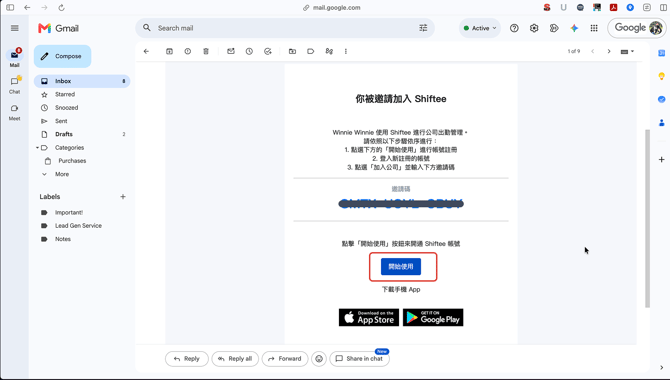Snooze this email with clock icon
Screen dimensions: 670x380
[249, 51]
